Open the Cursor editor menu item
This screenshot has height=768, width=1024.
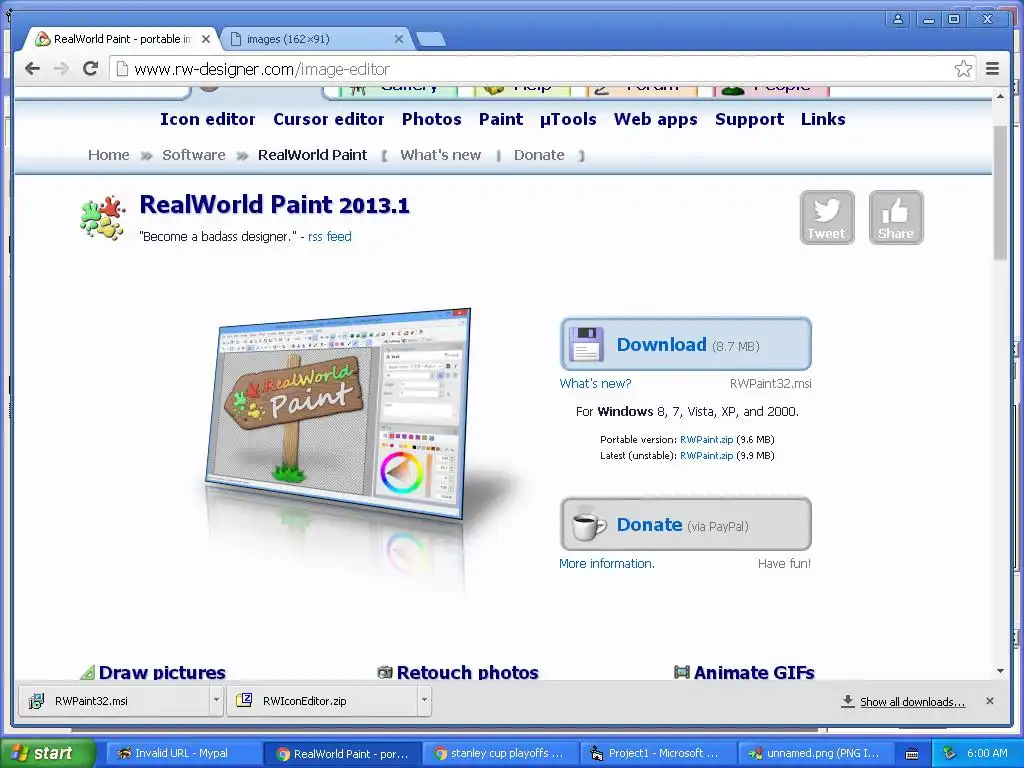328,120
